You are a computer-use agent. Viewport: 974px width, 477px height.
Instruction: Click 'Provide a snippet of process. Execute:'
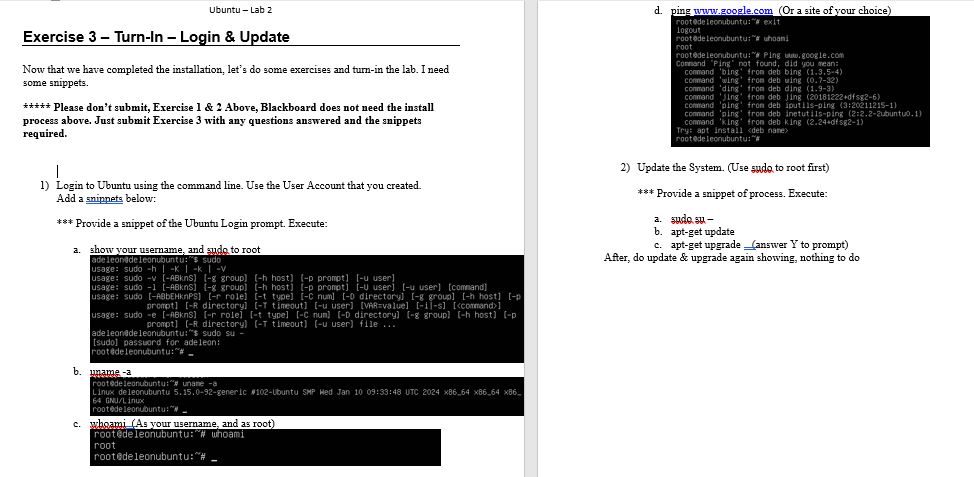732,194
